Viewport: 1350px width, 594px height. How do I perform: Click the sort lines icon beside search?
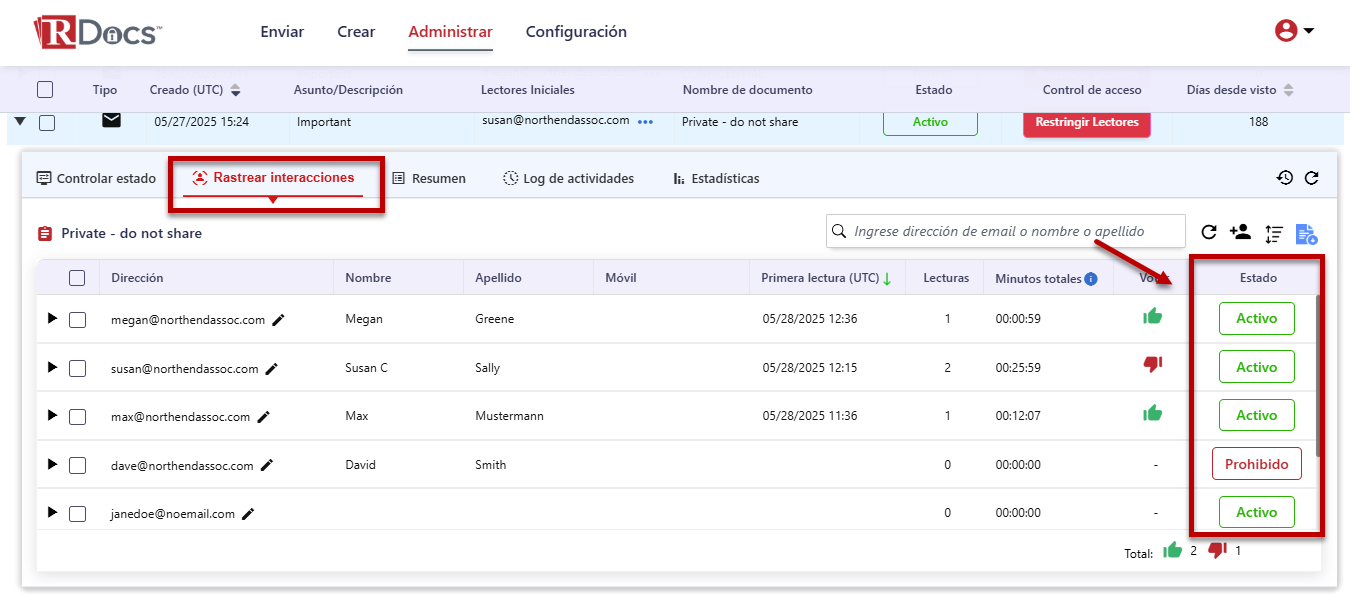(1273, 234)
